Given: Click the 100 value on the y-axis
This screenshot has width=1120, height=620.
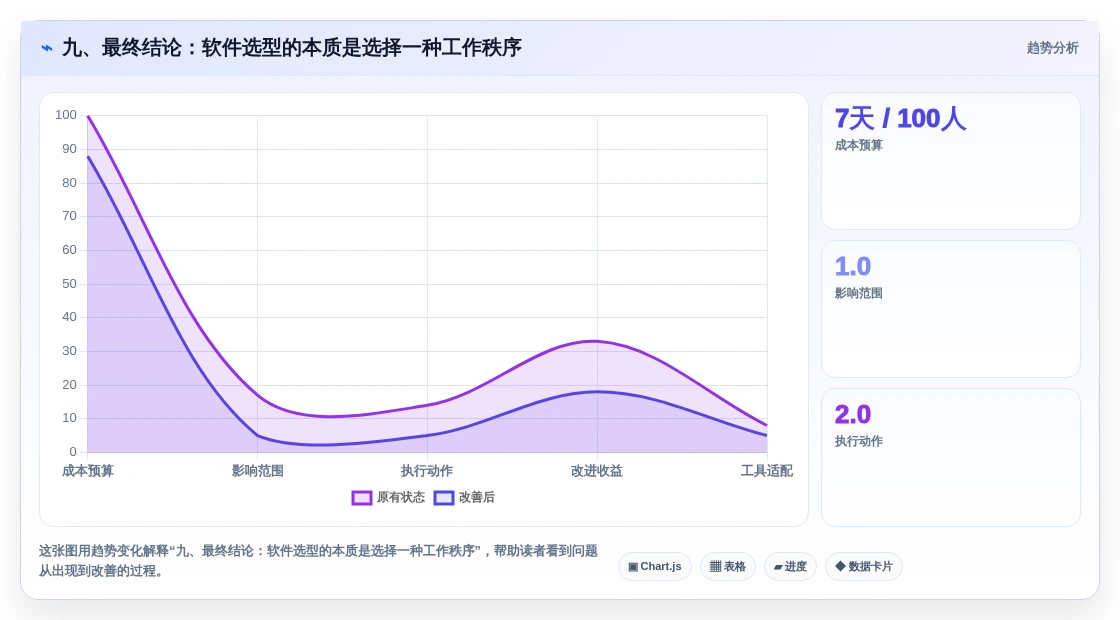Looking at the screenshot, I should pos(66,115).
